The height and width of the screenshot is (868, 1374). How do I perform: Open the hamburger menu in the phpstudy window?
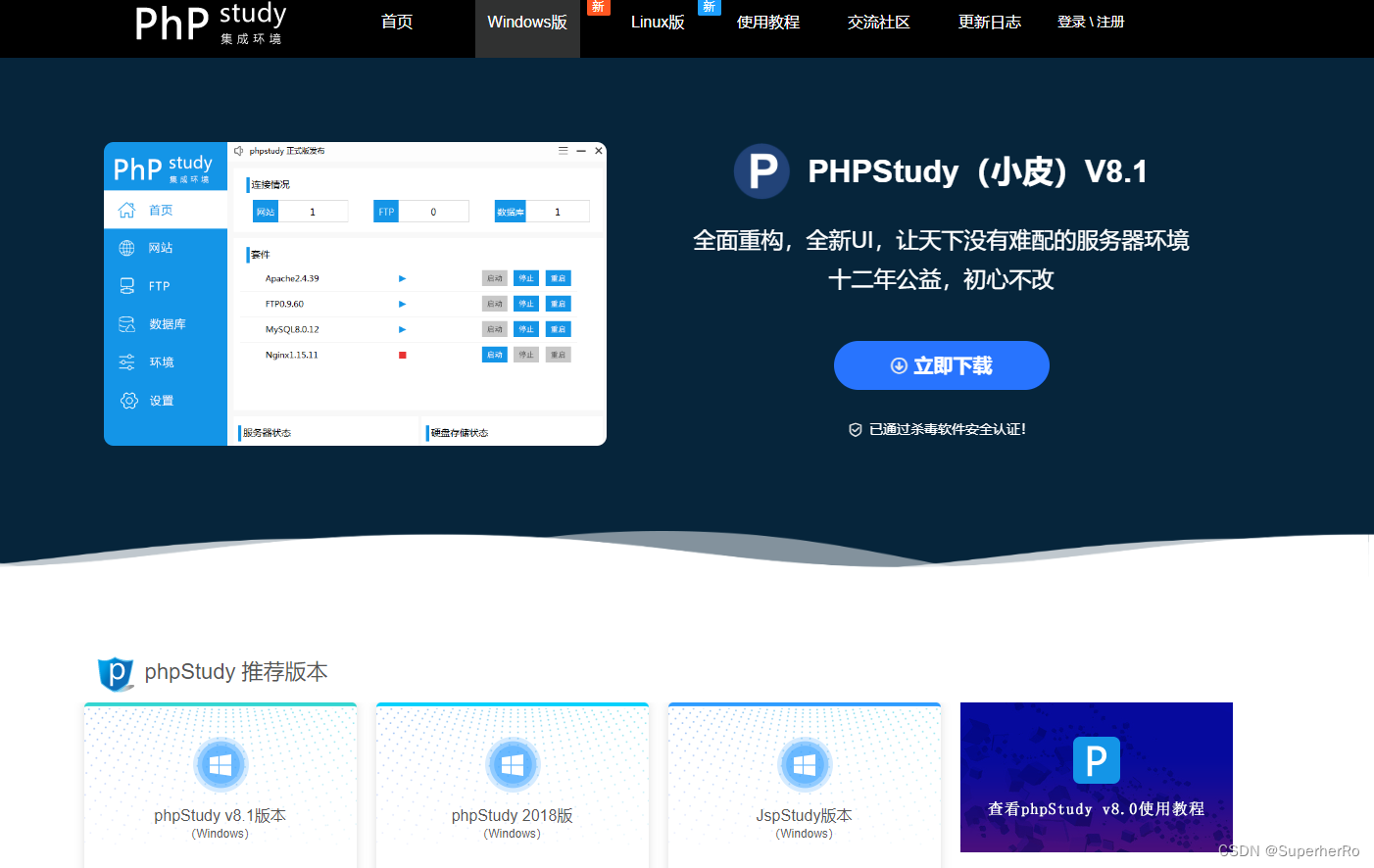[563, 151]
